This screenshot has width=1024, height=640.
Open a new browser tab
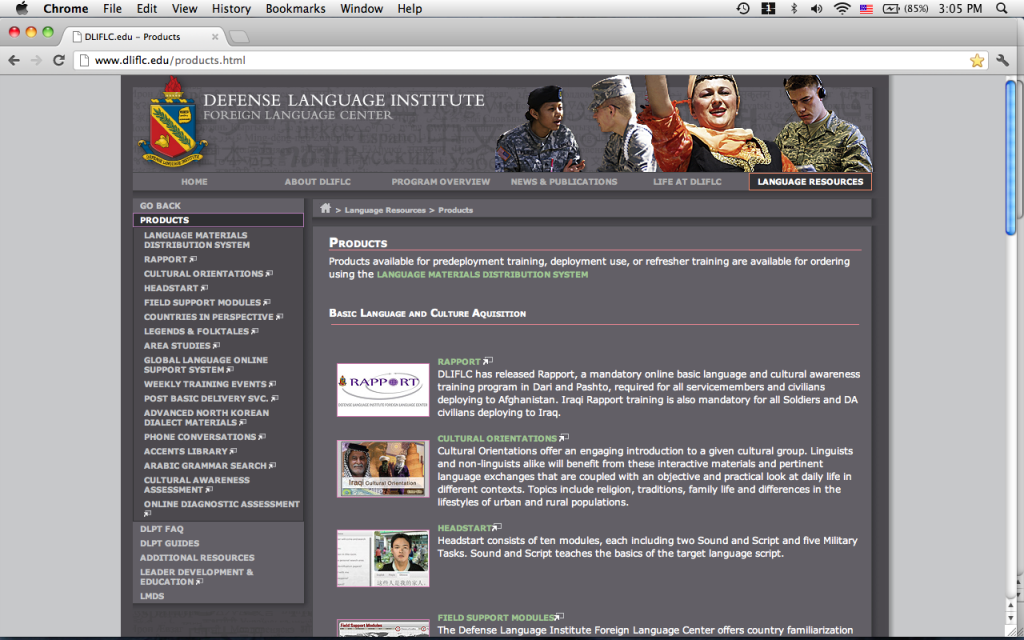click(x=239, y=37)
